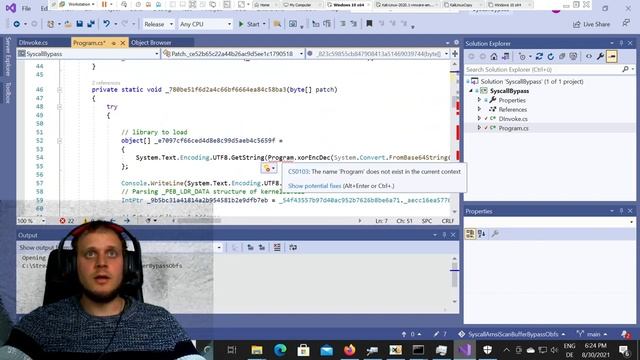Click Property Pages wrench in Properties panel
The height and width of the screenshot is (360, 640).
pyautogui.click(x=495, y=234)
